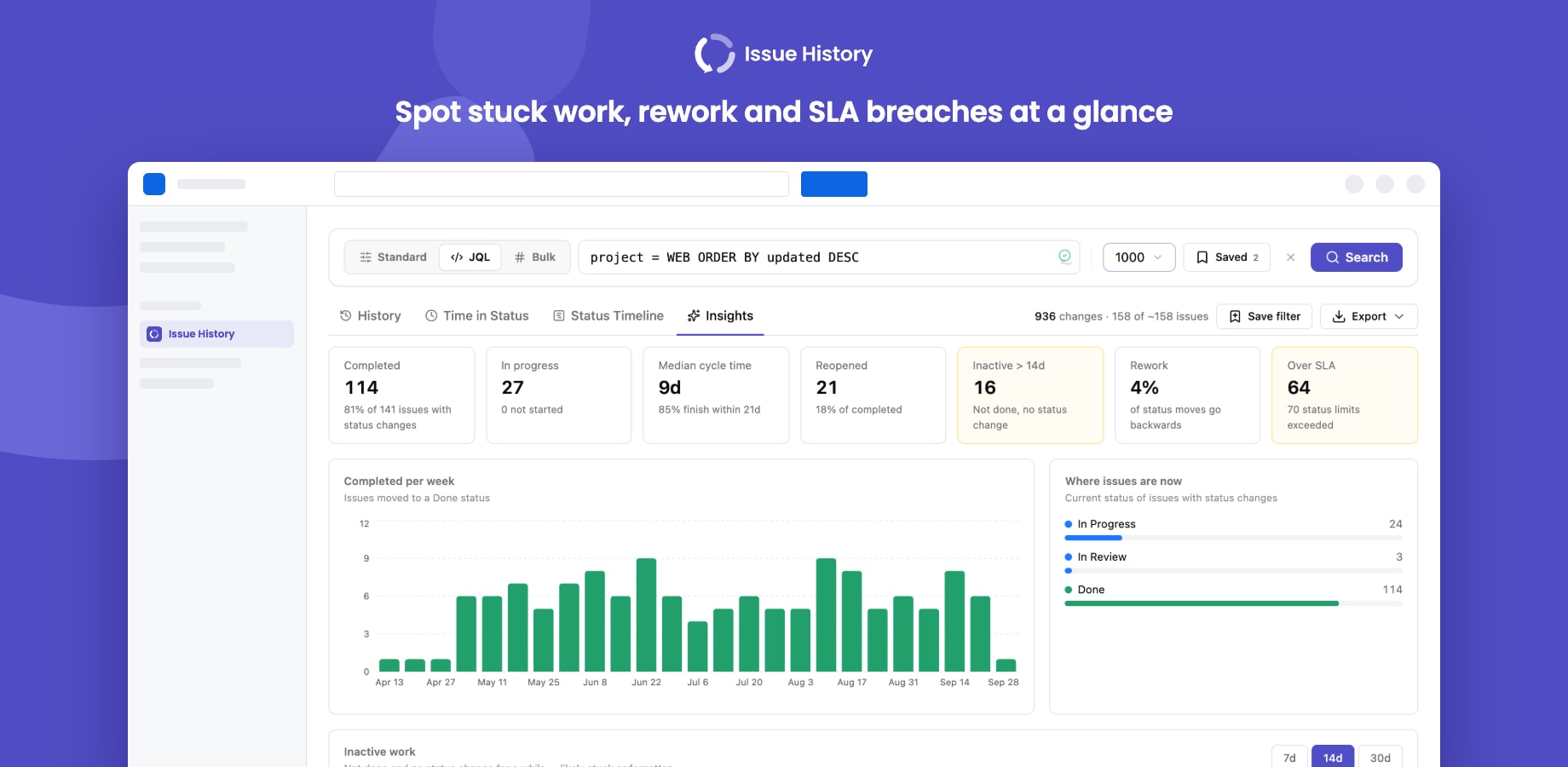Screen dimensions: 1568x767
Task: Set inactive period to 7d
Action: (x=1289, y=758)
